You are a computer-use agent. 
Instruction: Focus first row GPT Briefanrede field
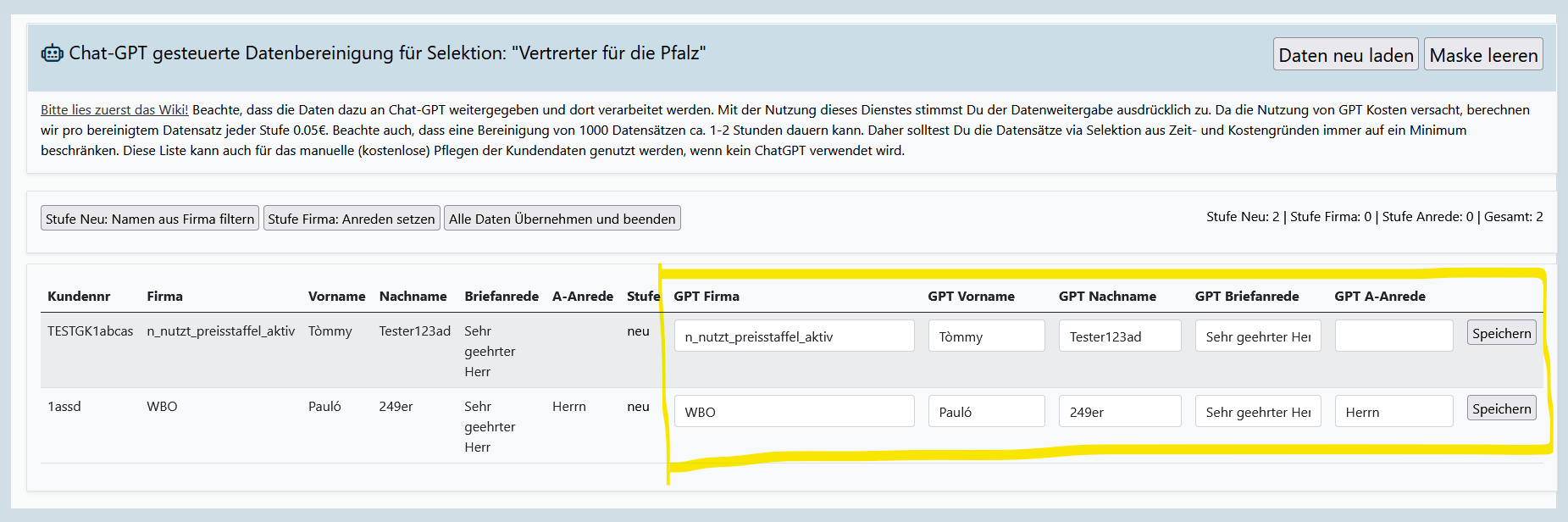click(1257, 336)
